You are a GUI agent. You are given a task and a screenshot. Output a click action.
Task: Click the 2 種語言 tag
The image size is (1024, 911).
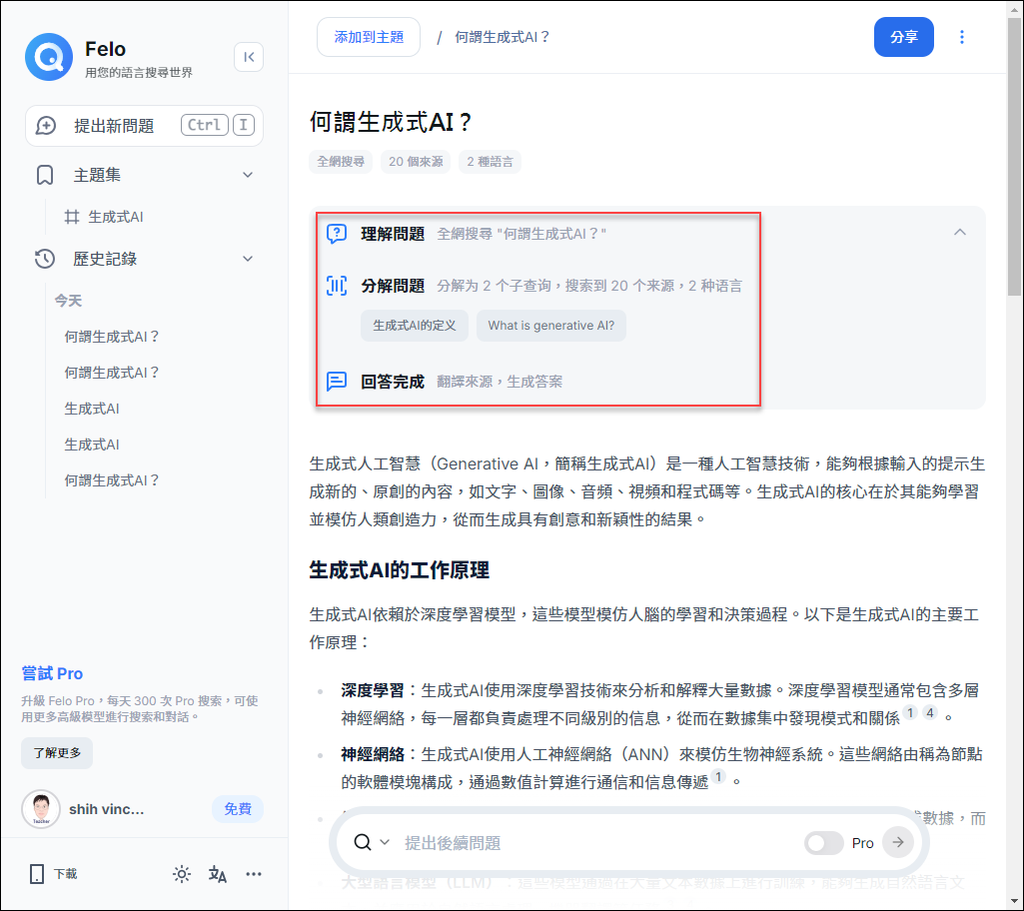490,162
